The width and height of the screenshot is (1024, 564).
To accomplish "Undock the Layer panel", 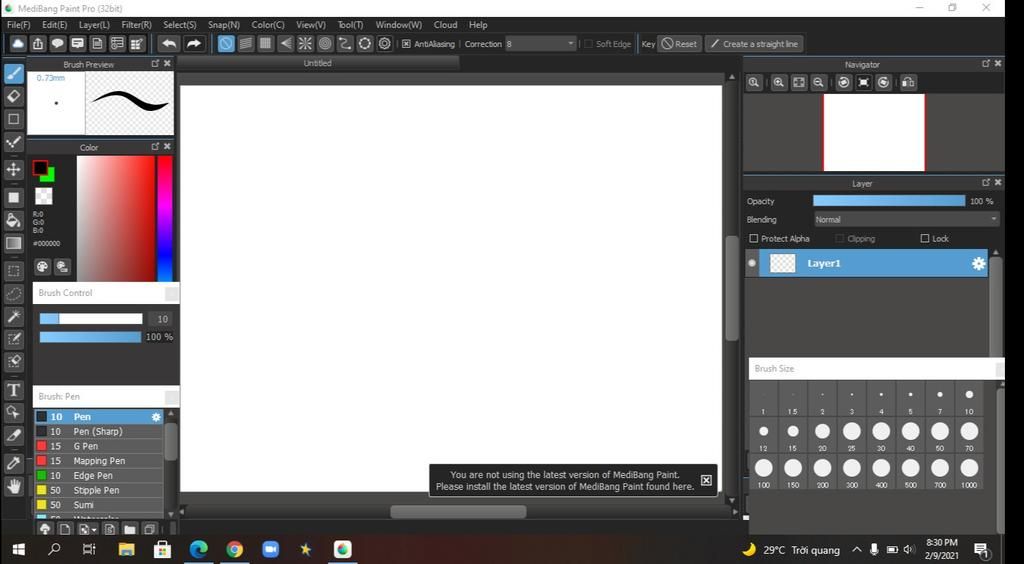I will point(986,183).
